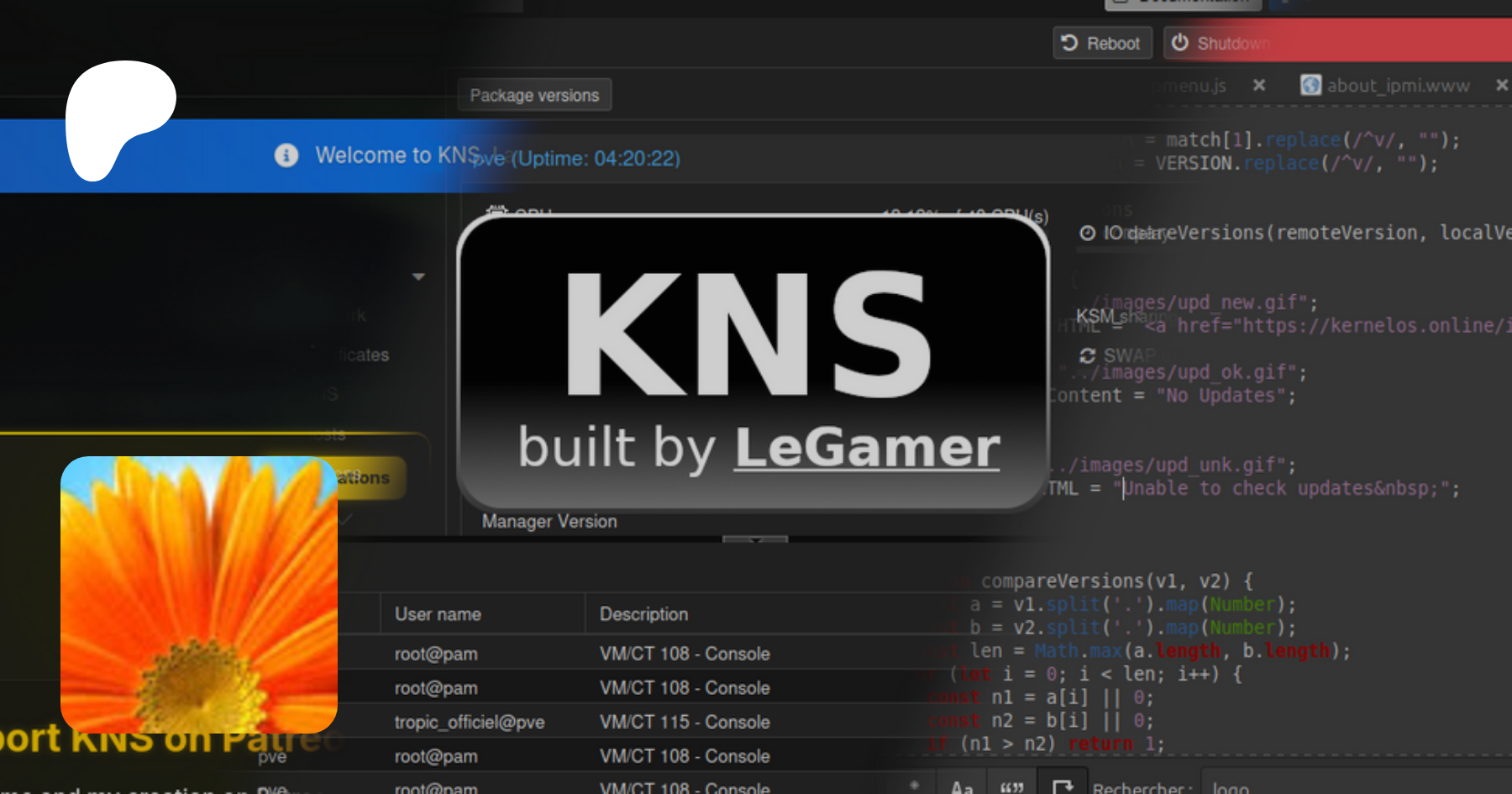
Task: Click the info icon beside Welcome to KNS
Action: click(286, 155)
